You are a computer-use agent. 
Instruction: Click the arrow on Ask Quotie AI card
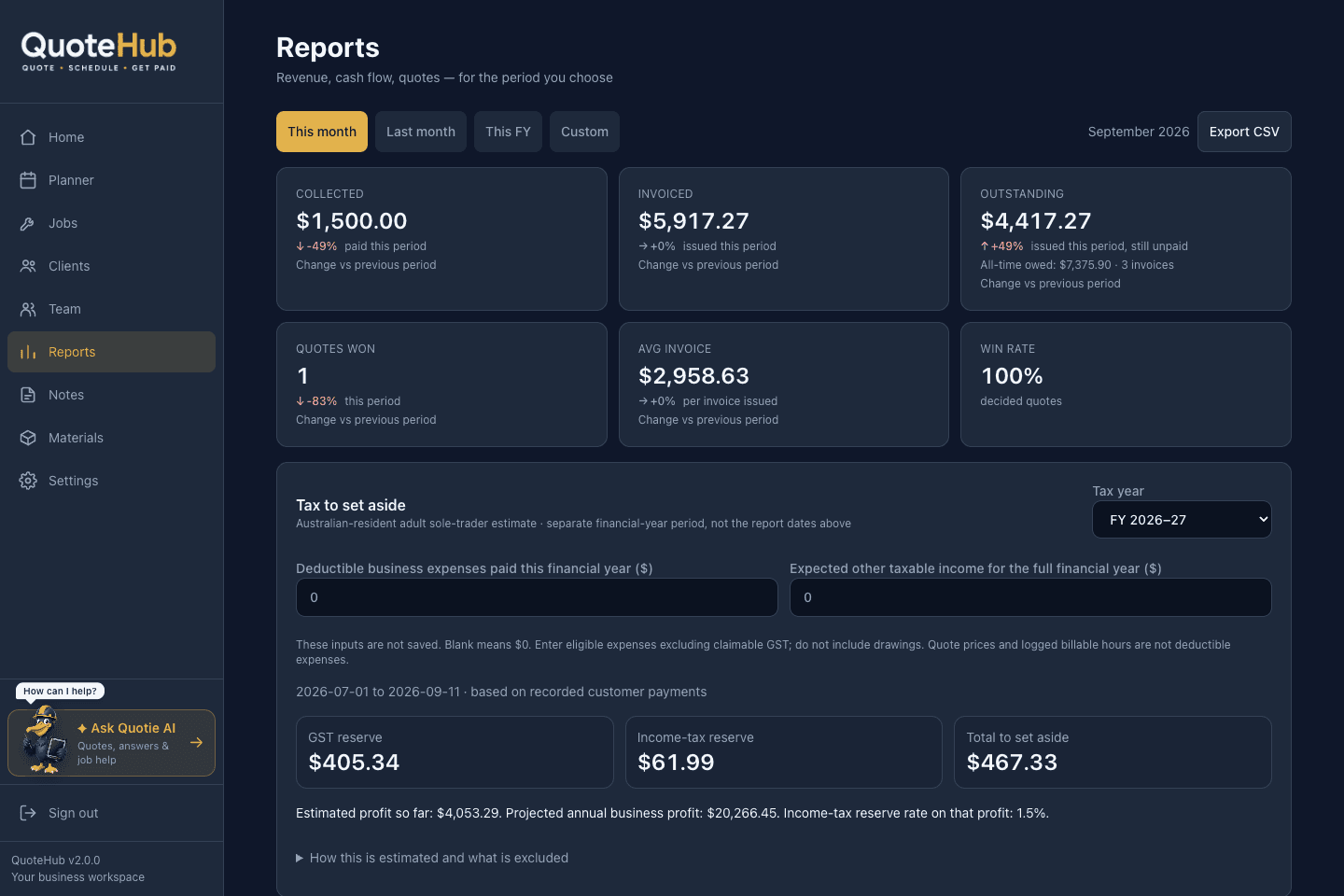pyautogui.click(x=196, y=743)
